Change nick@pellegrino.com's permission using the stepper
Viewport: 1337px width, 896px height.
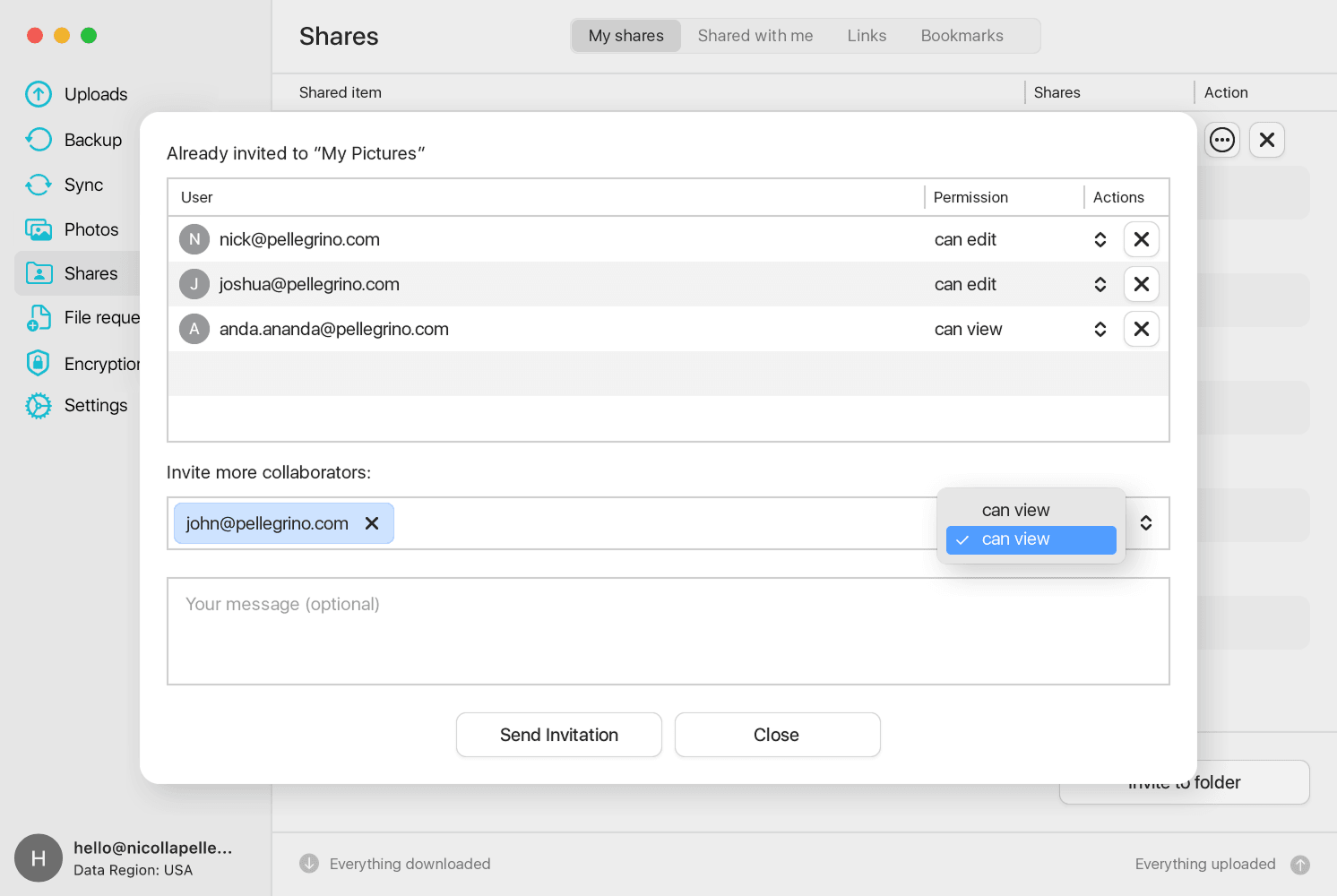click(x=1100, y=239)
